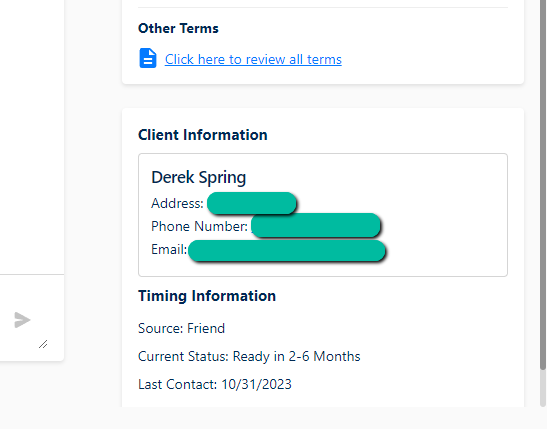Click the redacted email value
This screenshot has width=547, height=429.
(x=287, y=250)
